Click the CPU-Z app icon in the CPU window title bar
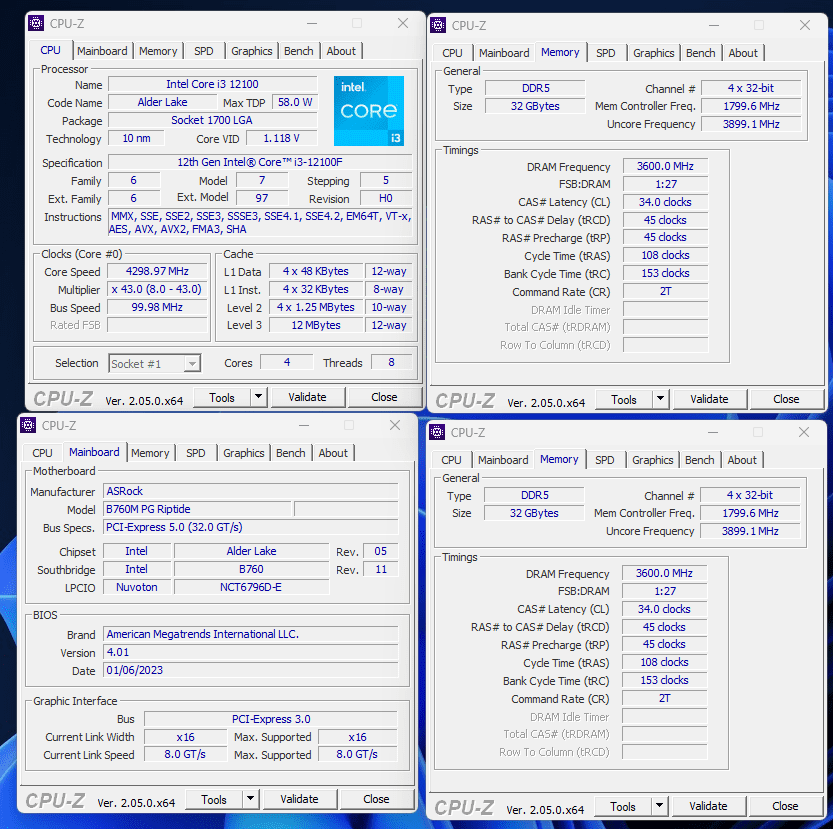Viewport: 833px width, 829px height. pos(36,23)
